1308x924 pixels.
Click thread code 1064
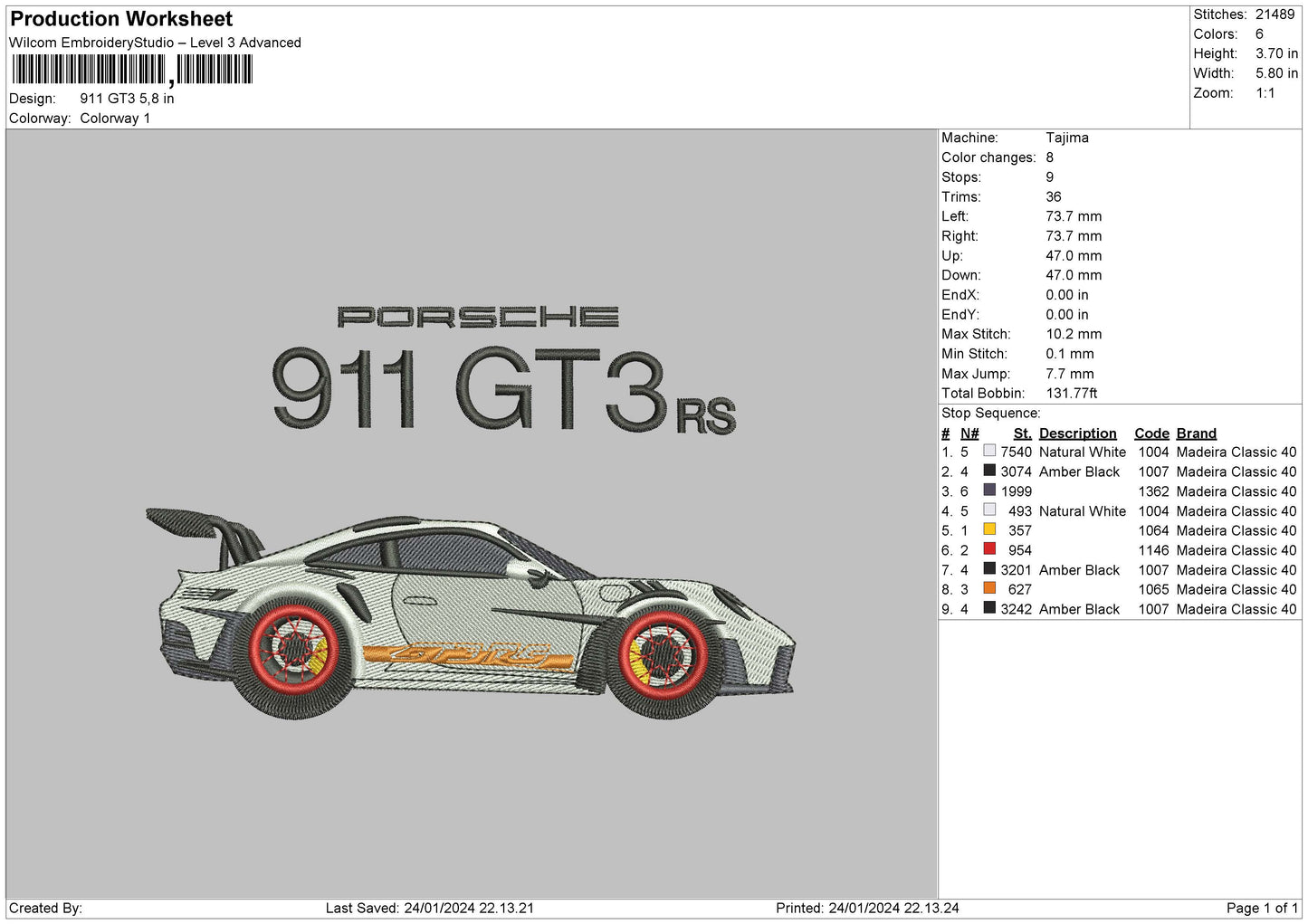pos(1154,531)
